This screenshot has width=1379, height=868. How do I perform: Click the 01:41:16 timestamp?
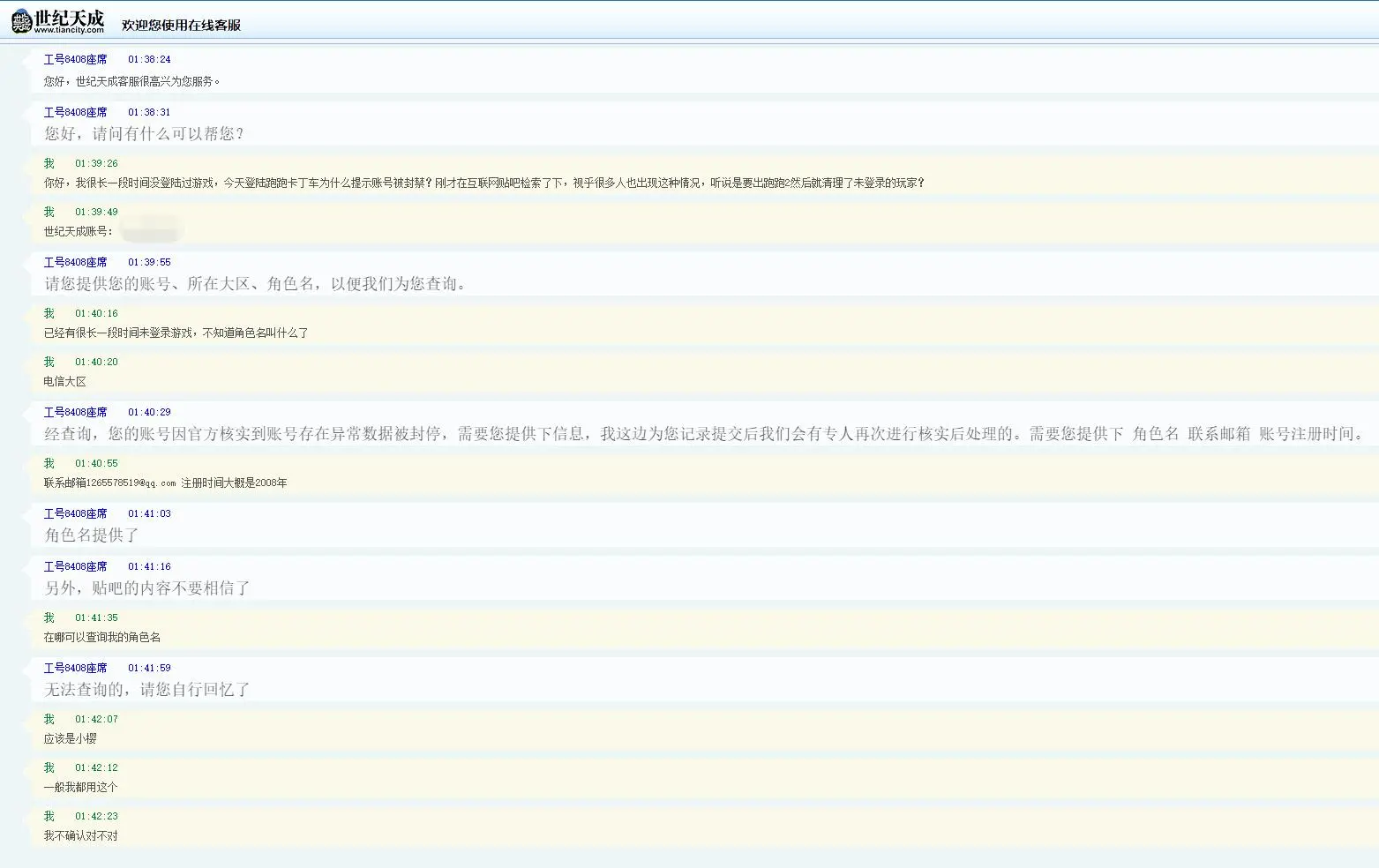(149, 567)
